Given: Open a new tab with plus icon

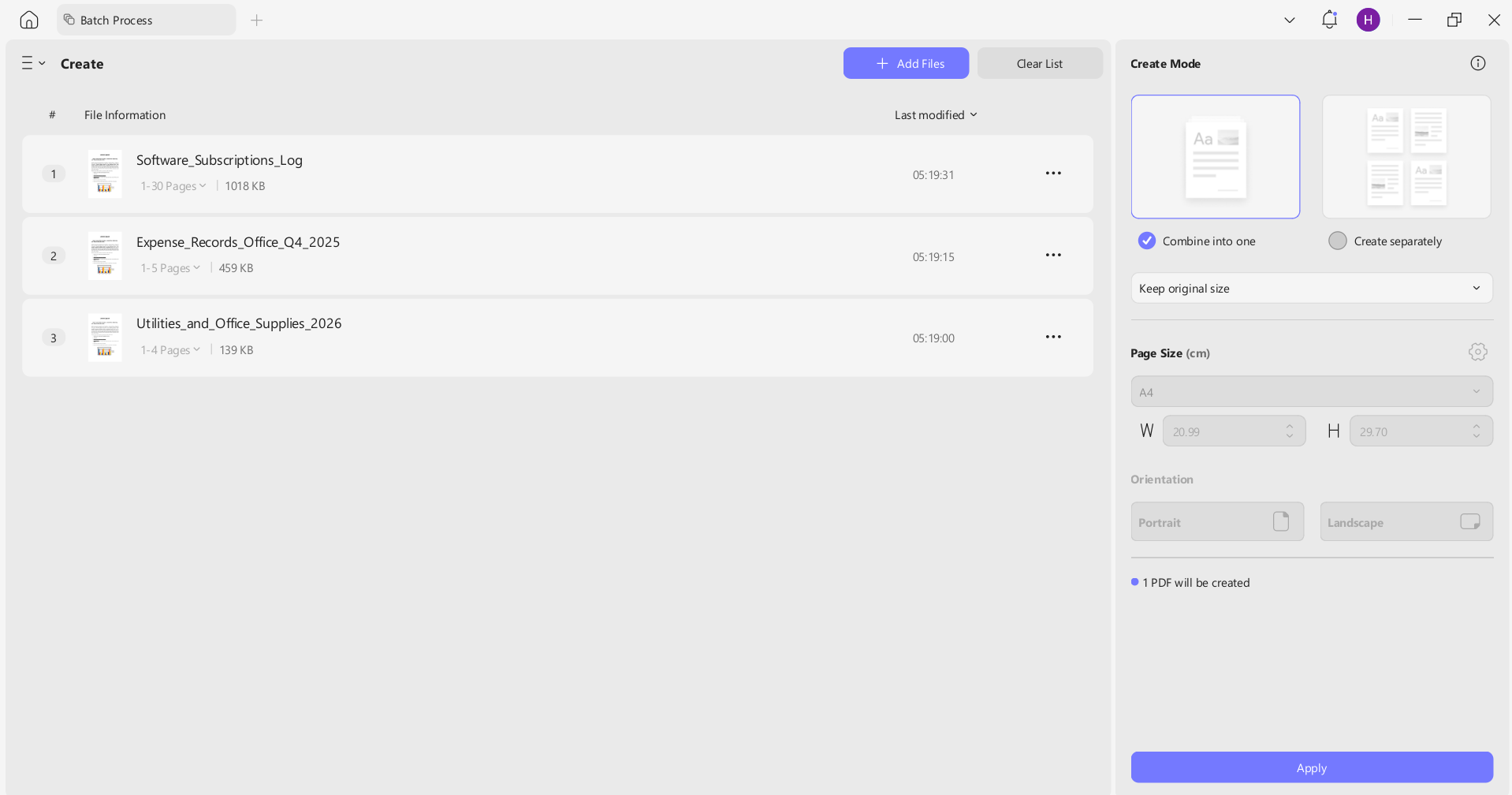Looking at the screenshot, I should (x=256, y=20).
